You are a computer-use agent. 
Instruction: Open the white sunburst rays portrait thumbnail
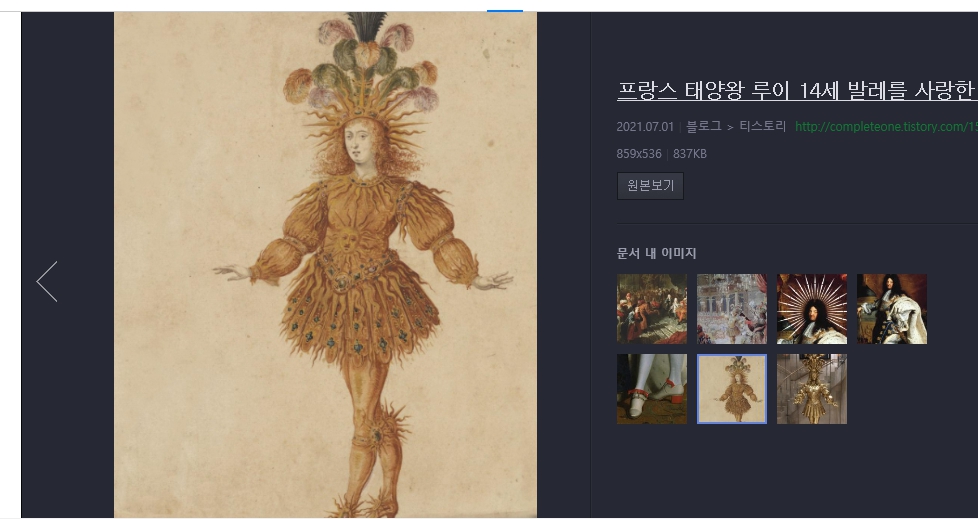[x=811, y=309]
